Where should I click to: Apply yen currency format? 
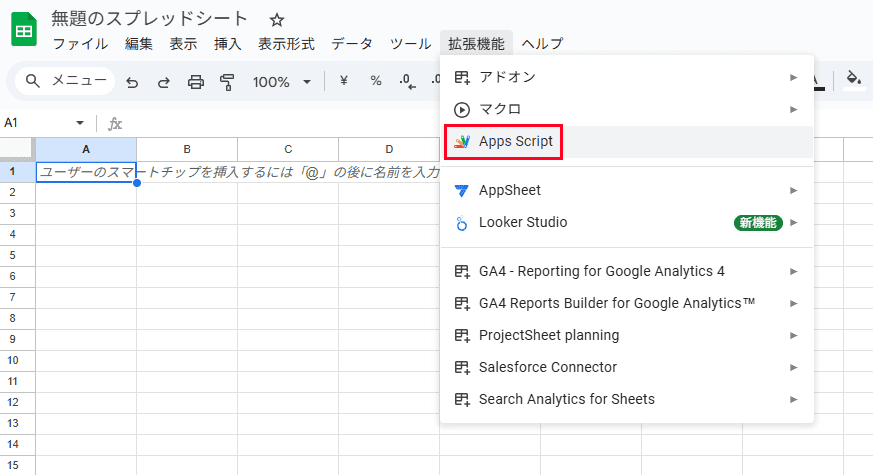(344, 81)
